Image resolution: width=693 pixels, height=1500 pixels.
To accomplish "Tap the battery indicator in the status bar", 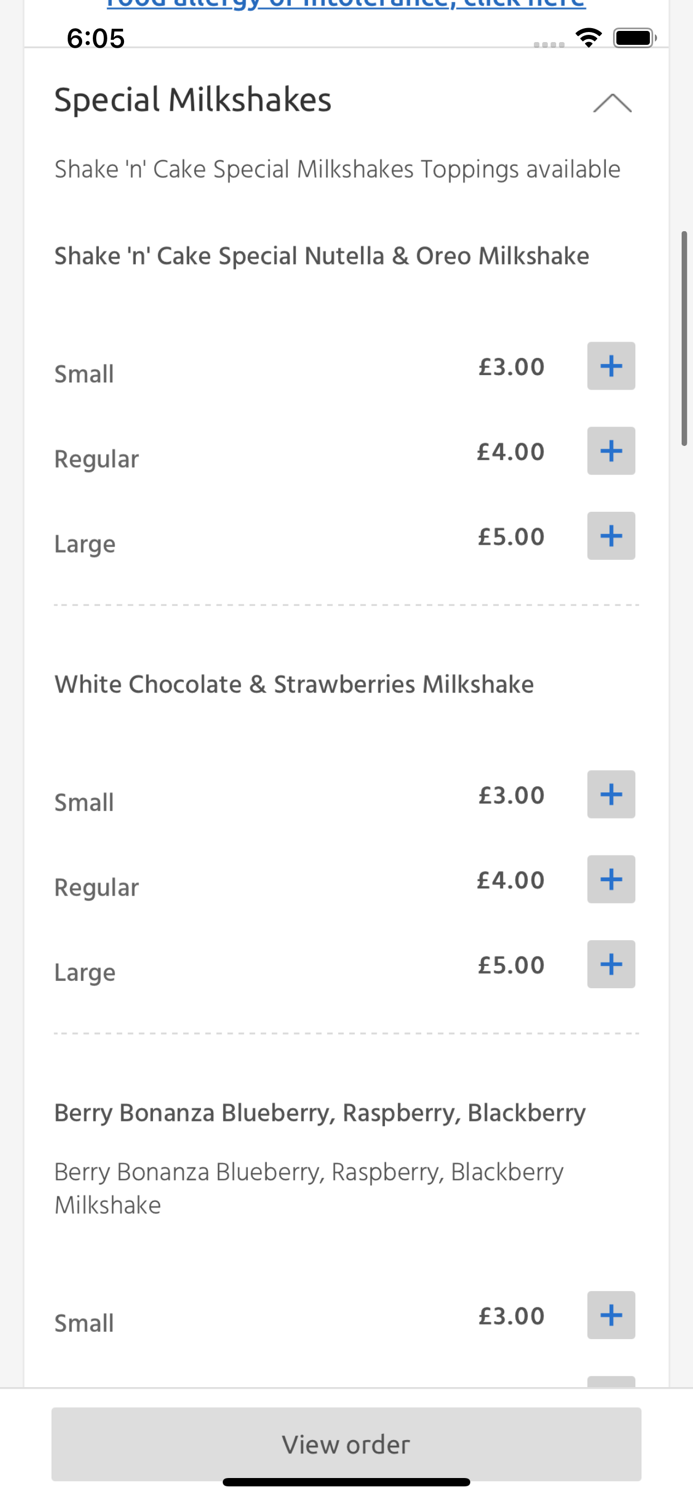I will point(634,36).
